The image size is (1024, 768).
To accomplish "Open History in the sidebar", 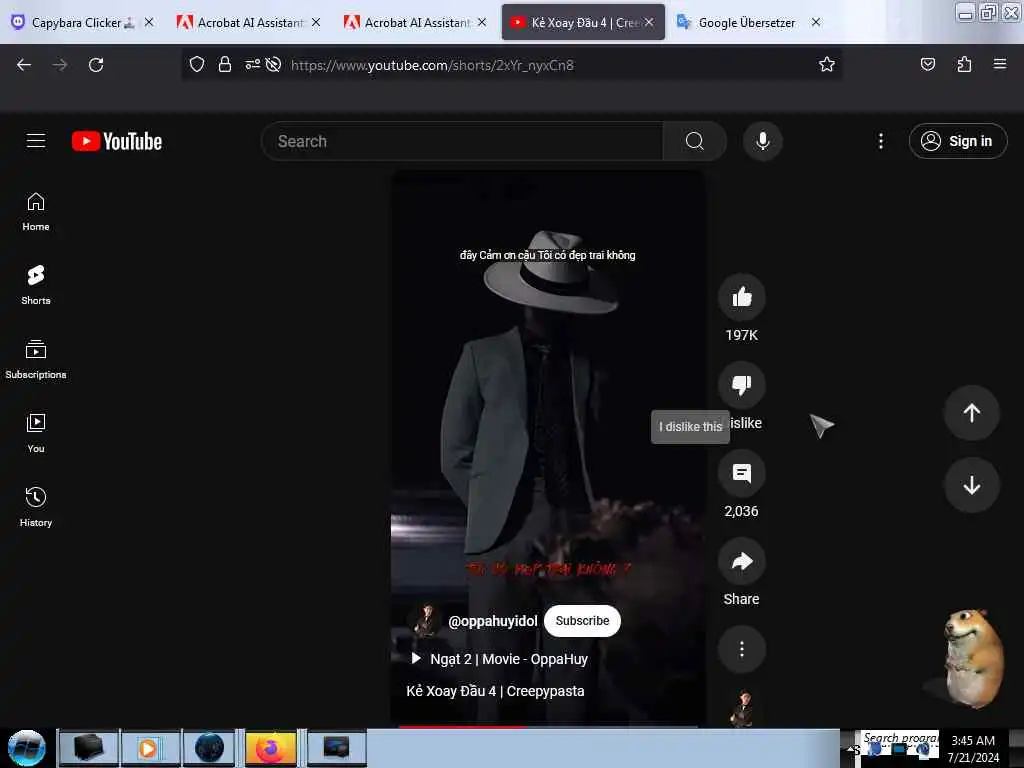I will click(x=36, y=507).
